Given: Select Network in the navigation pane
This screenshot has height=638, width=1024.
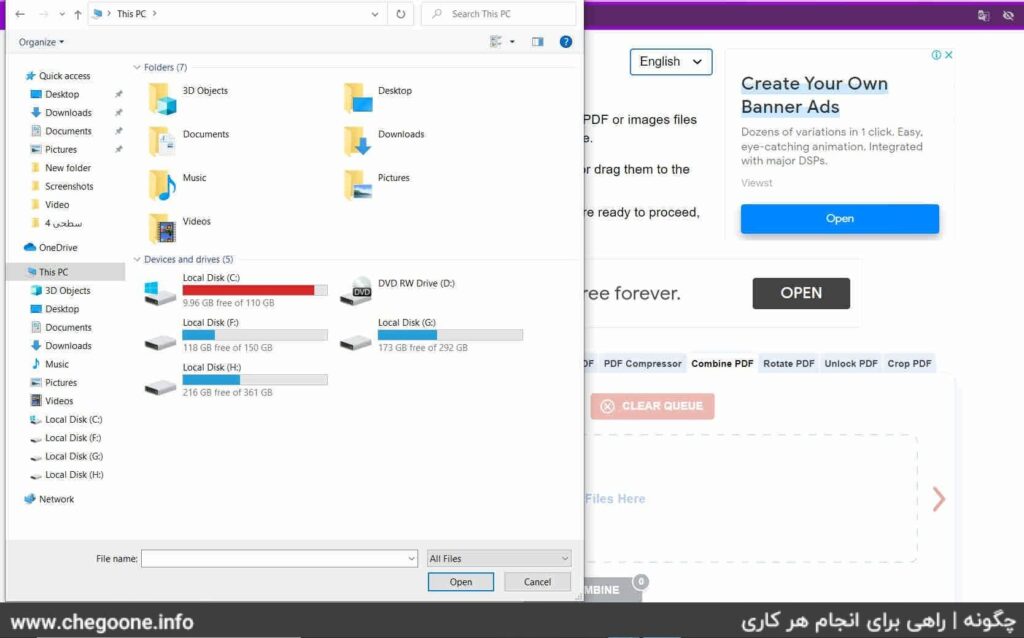Looking at the screenshot, I should tap(50, 499).
